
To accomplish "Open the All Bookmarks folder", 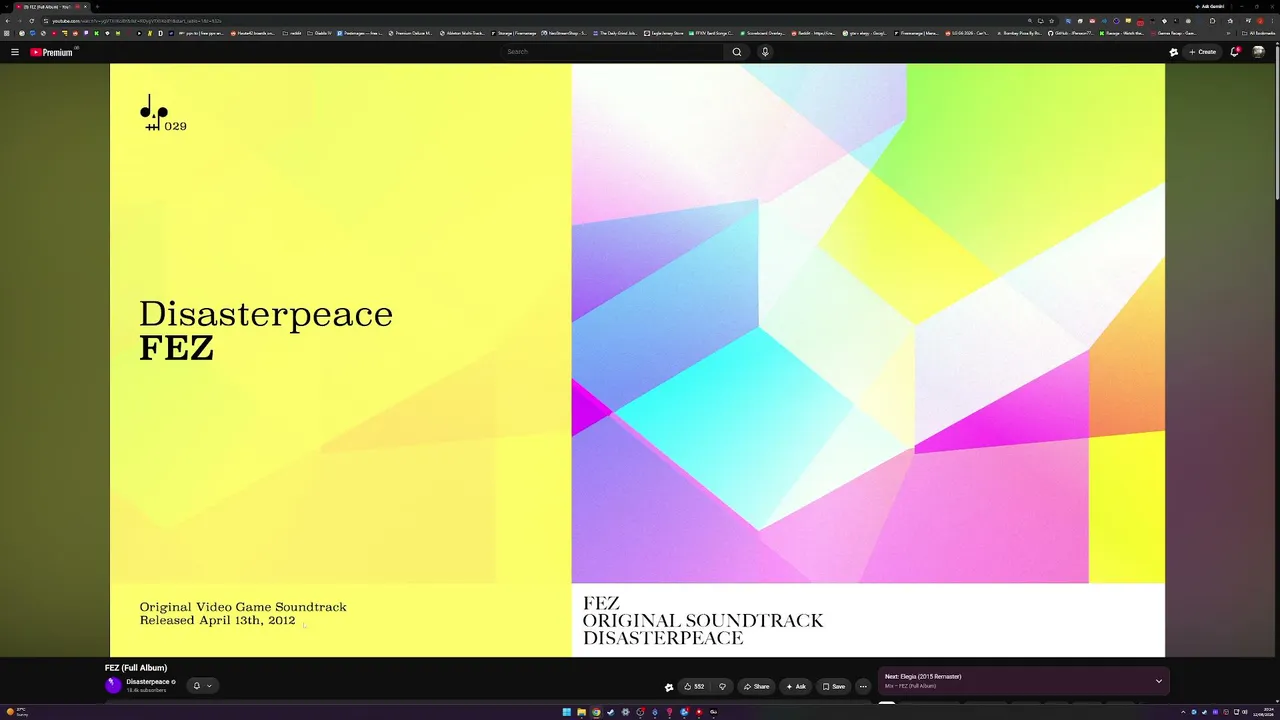I will click(1259, 33).
